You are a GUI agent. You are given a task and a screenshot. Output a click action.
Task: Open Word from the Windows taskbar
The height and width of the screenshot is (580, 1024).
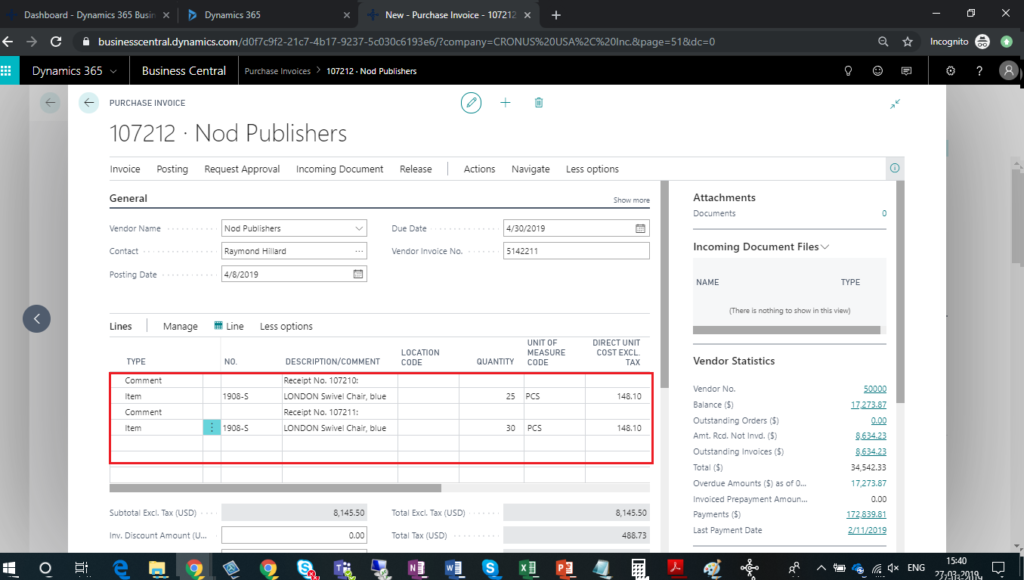click(x=453, y=568)
